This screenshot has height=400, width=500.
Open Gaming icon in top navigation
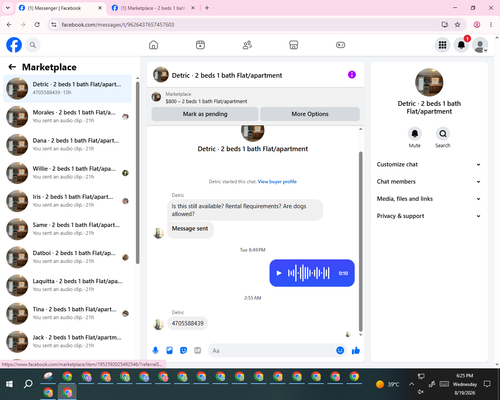coord(340,45)
